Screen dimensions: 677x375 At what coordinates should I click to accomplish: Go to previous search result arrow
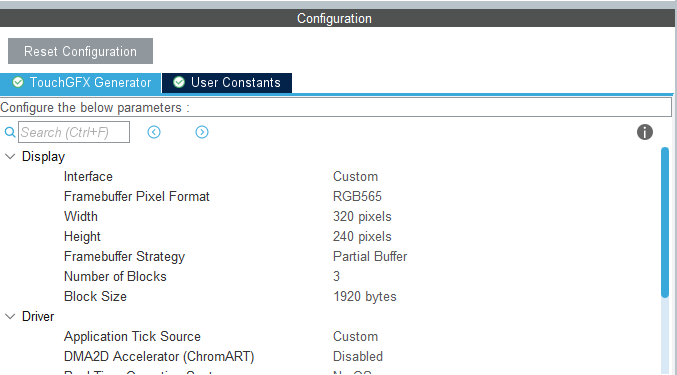tap(154, 132)
